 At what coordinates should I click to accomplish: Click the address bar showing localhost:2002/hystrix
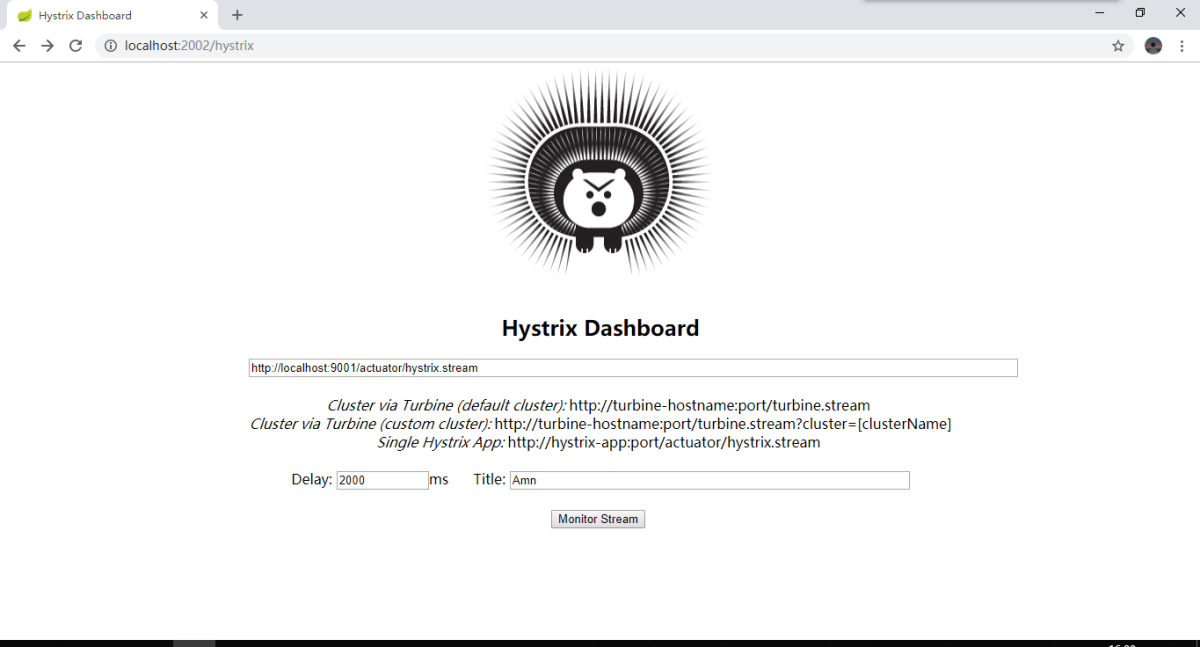coord(615,46)
